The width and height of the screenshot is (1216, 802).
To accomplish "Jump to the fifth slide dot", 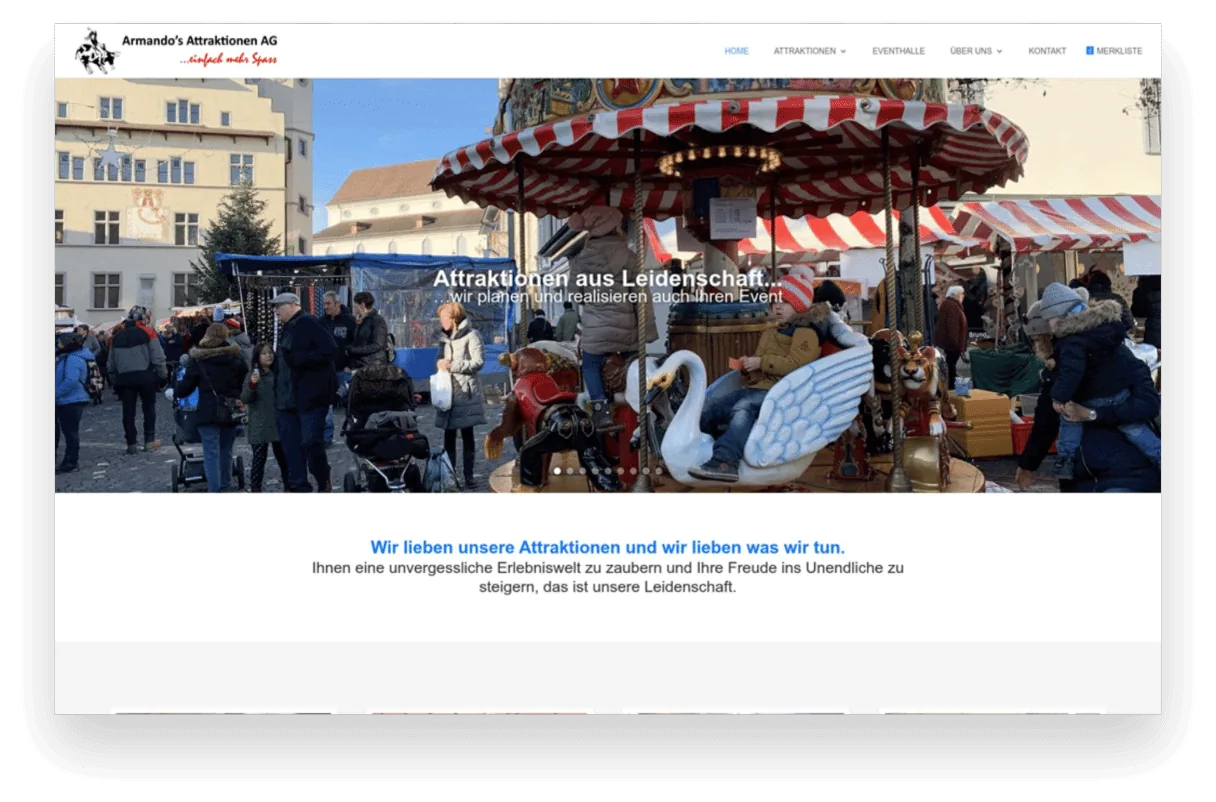I will coord(608,471).
